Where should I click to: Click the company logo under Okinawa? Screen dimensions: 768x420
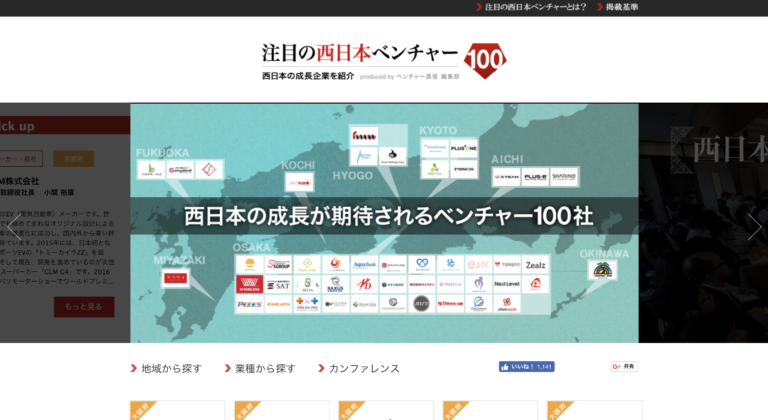point(602,270)
